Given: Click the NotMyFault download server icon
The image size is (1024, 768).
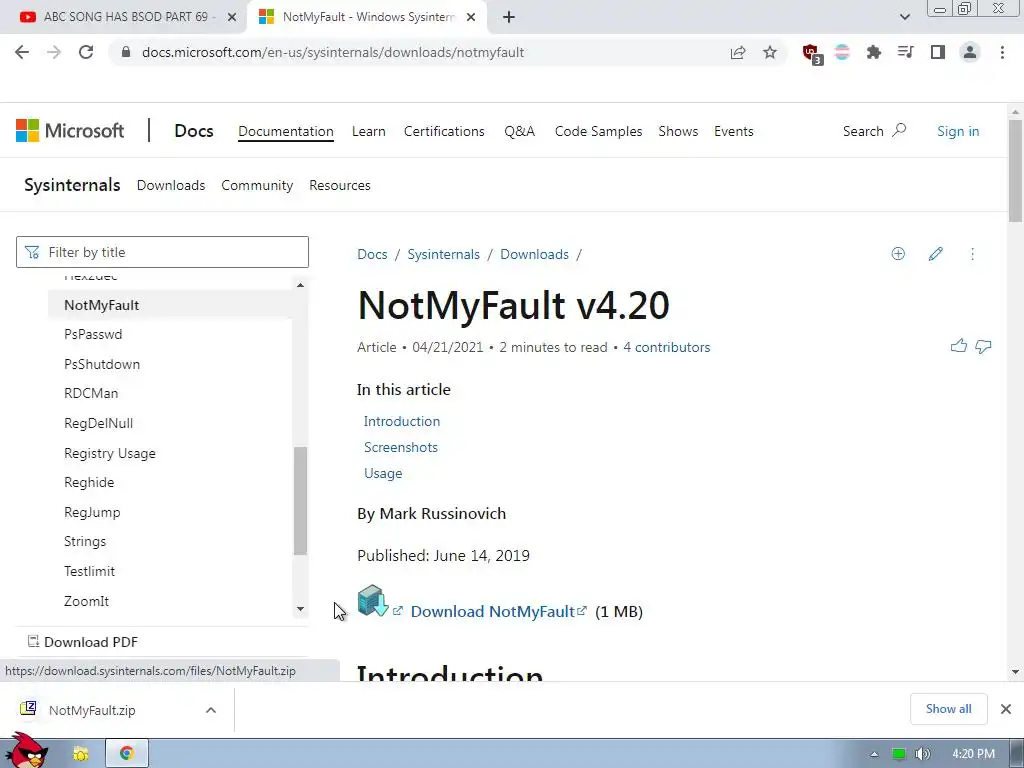Looking at the screenshot, I should pos(372,600).
